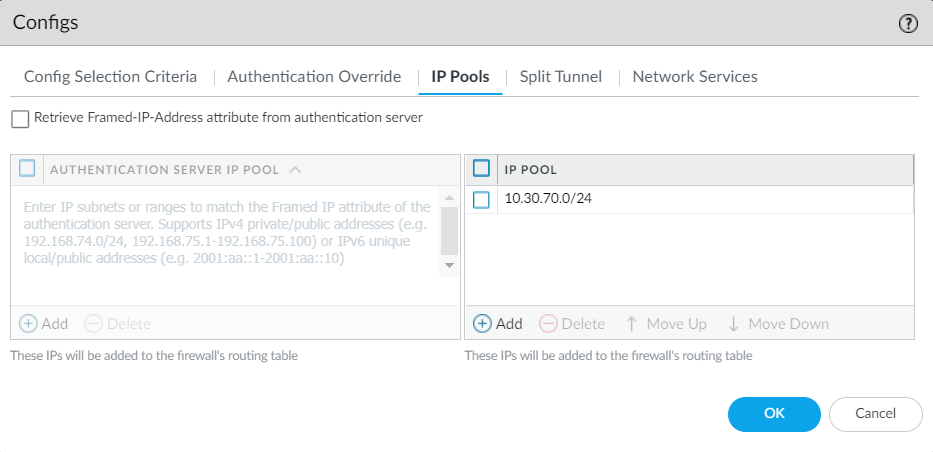Check the 10.30.70.0/24 row checkbox
The height and width of the screenshot is (452, 933).
coord(481,200)
